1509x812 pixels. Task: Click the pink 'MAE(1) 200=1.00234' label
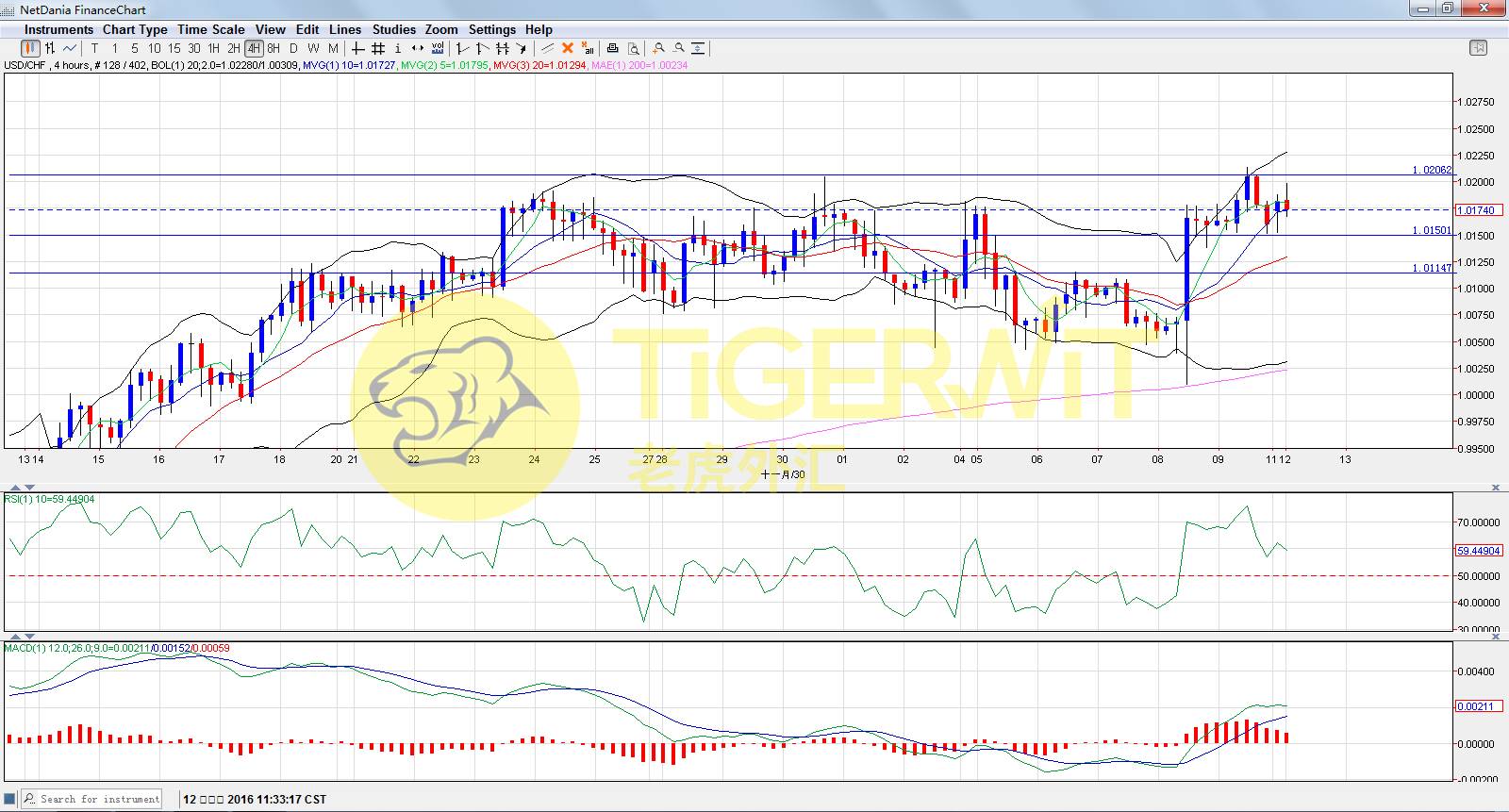(639, 65)
